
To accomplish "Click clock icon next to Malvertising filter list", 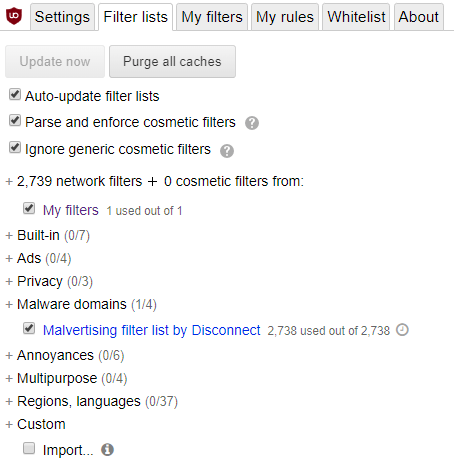I will [402, 330].
